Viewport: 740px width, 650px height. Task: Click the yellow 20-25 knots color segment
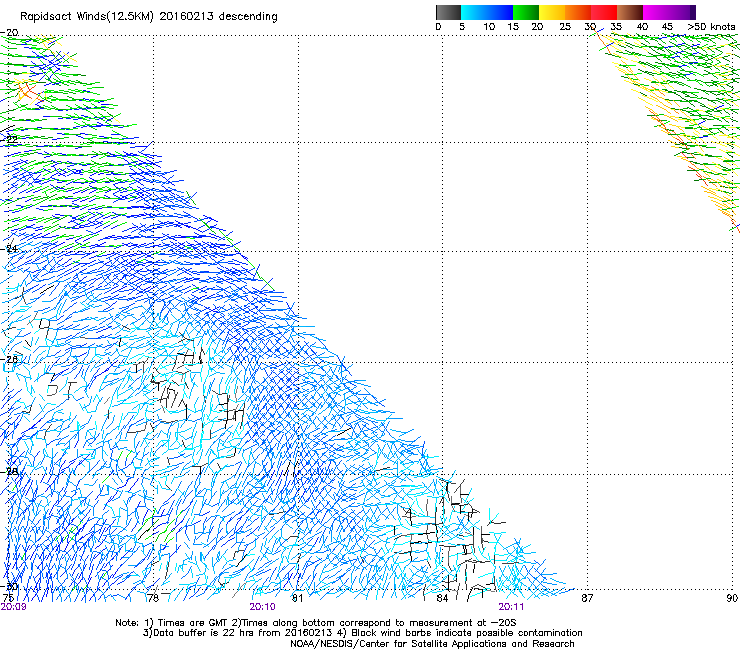(x=552, y=12)
